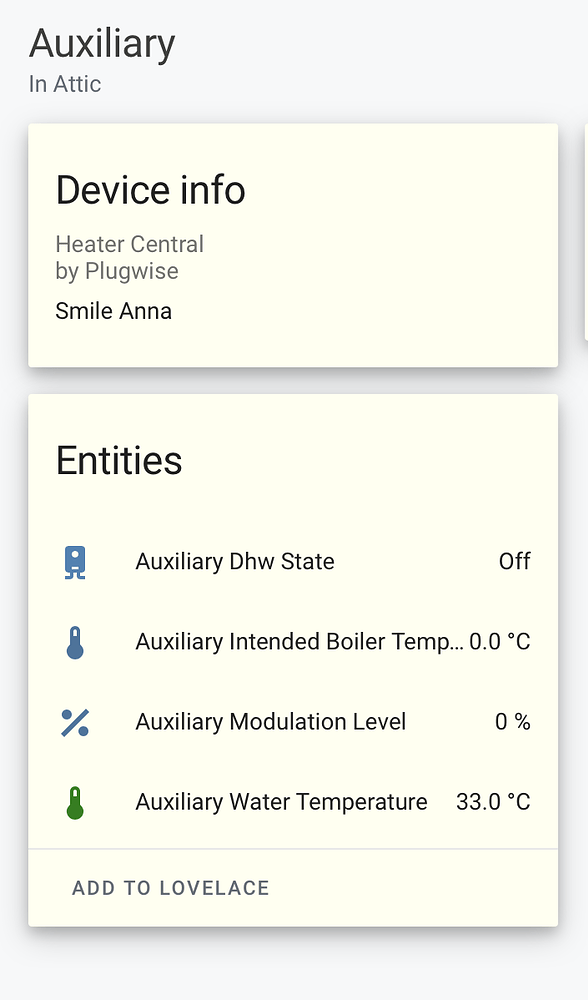The width and height of the screenshot is (588, 1000).
Task: Click the Heater Central by Plugwise text
Action: (x=129, y=256)
